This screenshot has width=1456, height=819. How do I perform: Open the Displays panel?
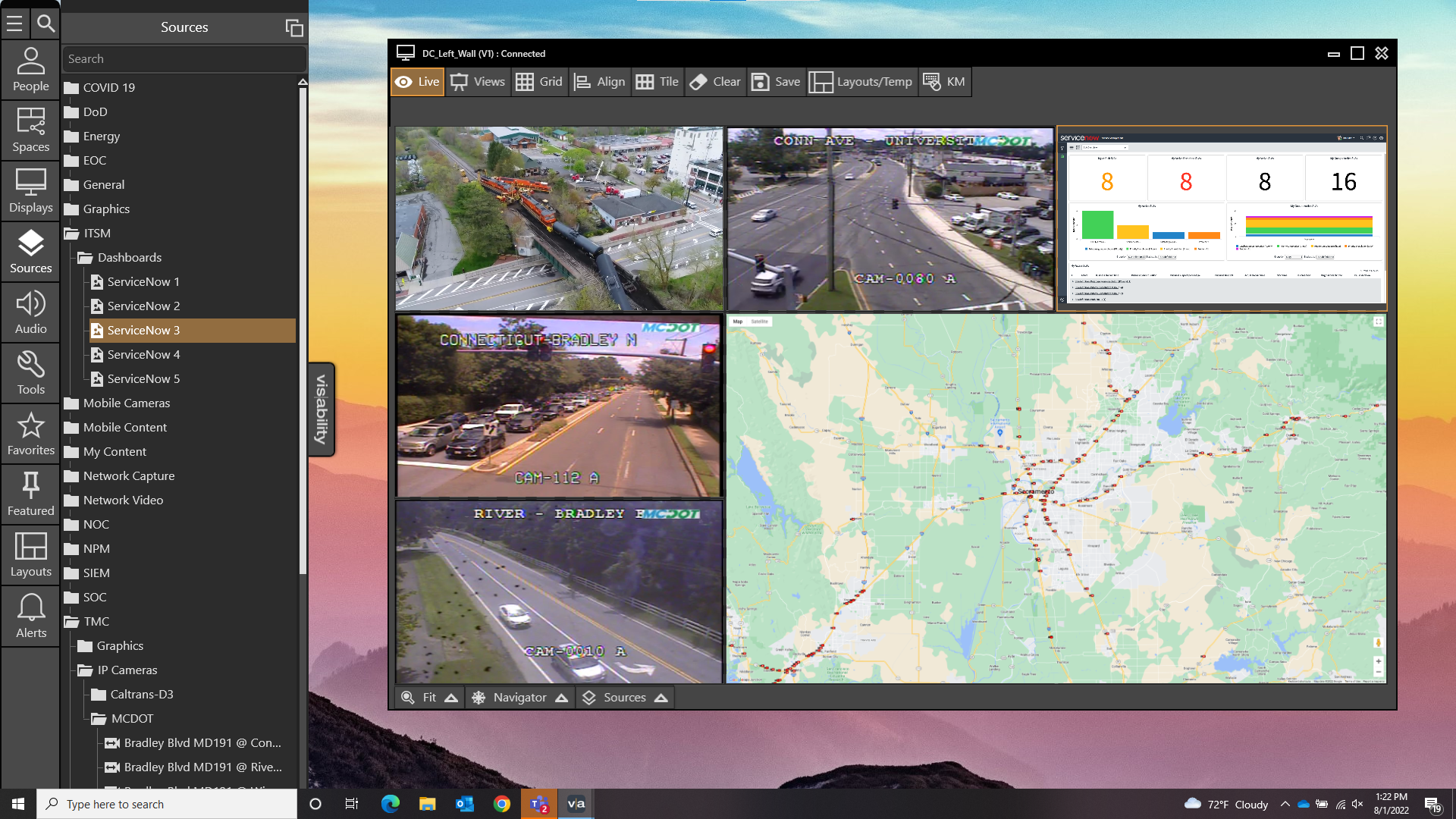tap(30, 191)
